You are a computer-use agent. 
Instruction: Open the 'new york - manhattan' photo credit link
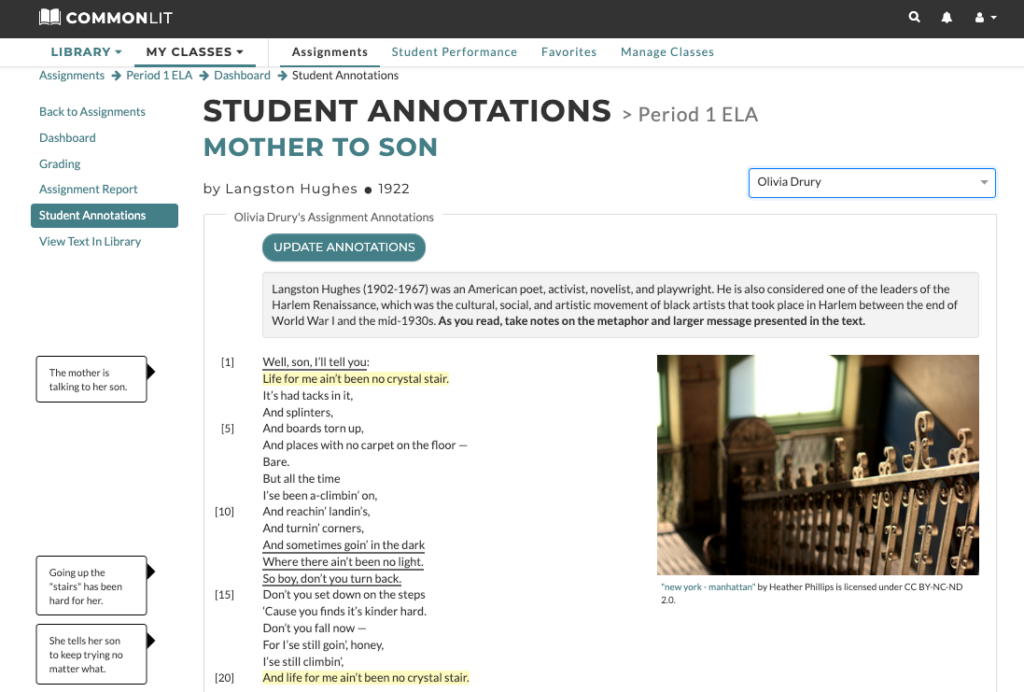(x=708, y=587)
